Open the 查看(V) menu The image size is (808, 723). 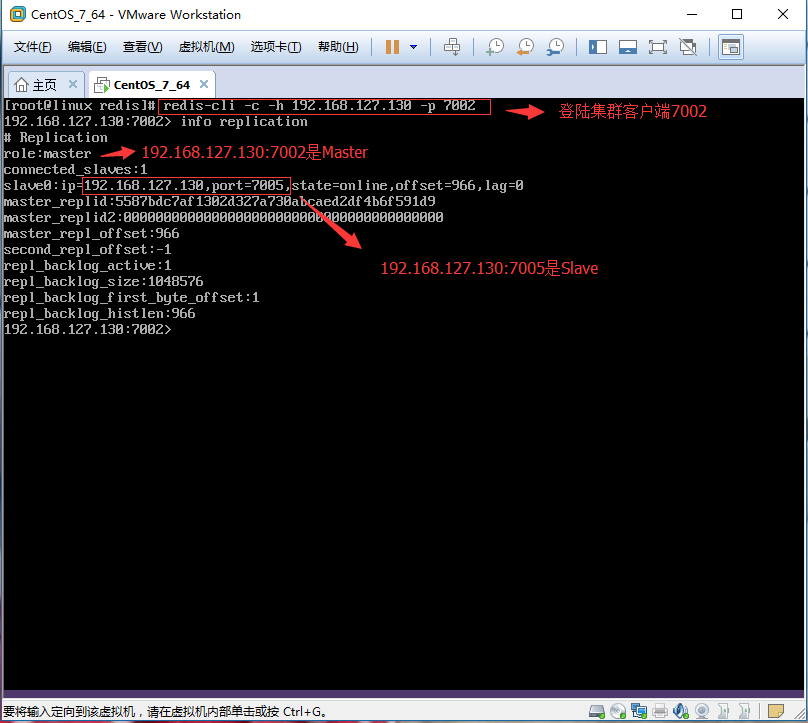point(142,47)
